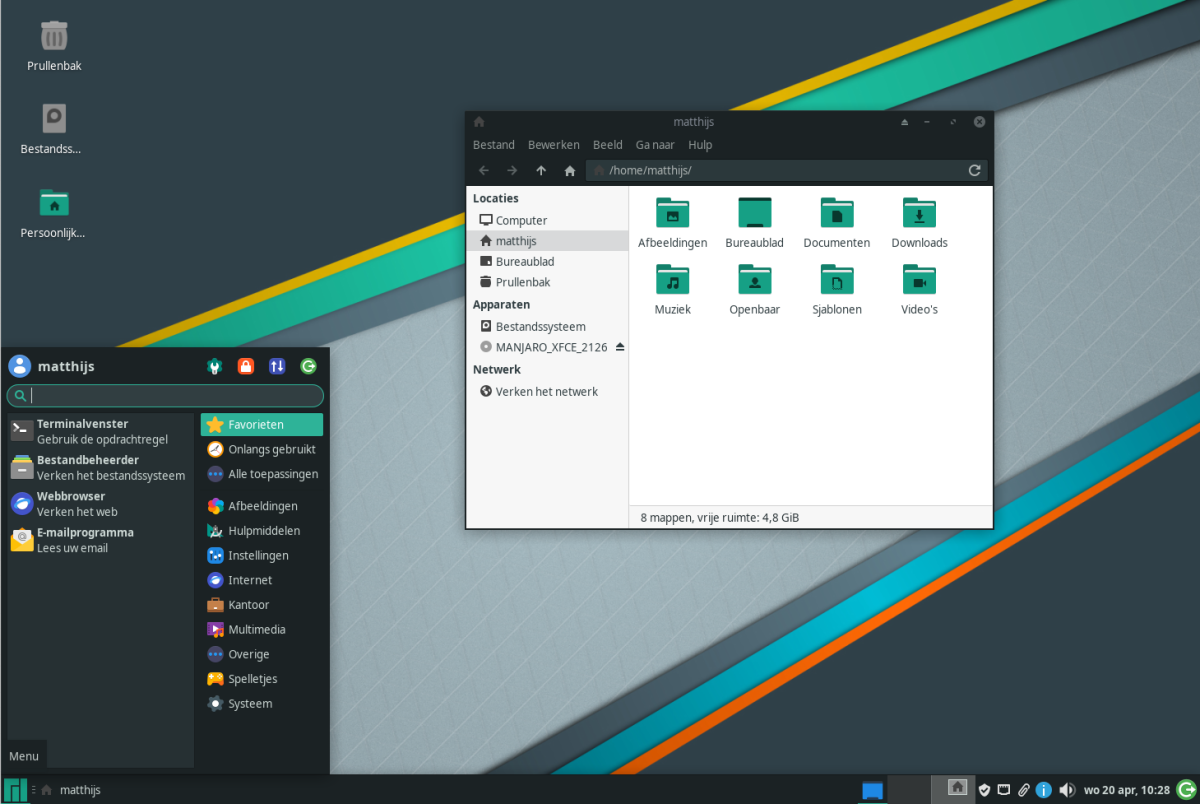Click the reload button in file manager
1200x804 pixels.
pyautogui.click(x=974, y=171)
